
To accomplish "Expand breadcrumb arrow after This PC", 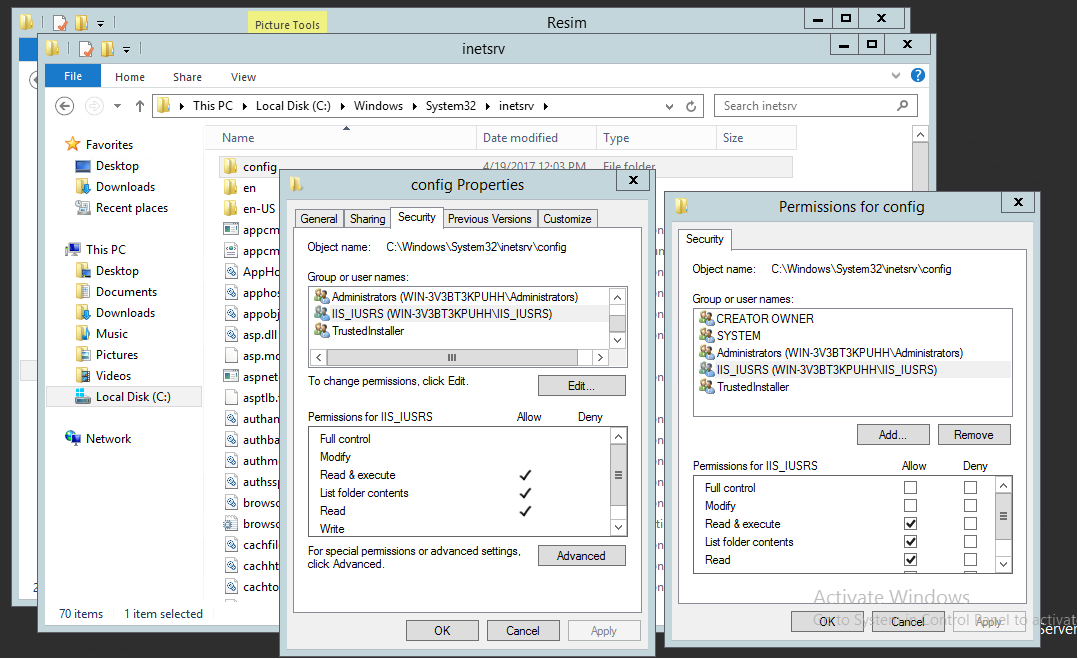I will point(245,106).
